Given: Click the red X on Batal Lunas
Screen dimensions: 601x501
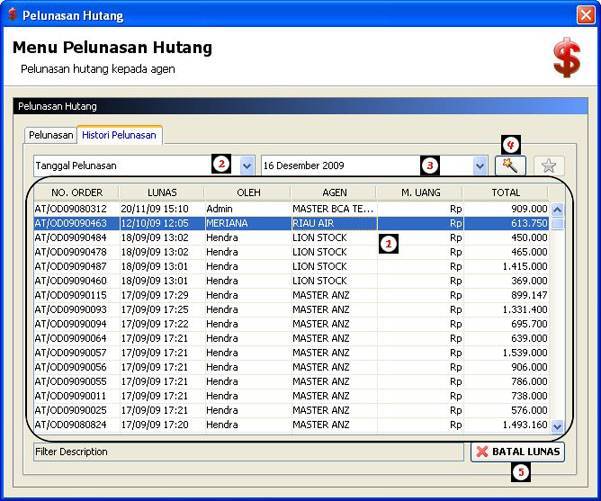Looking at the screenshot, I should click(482, 452).
